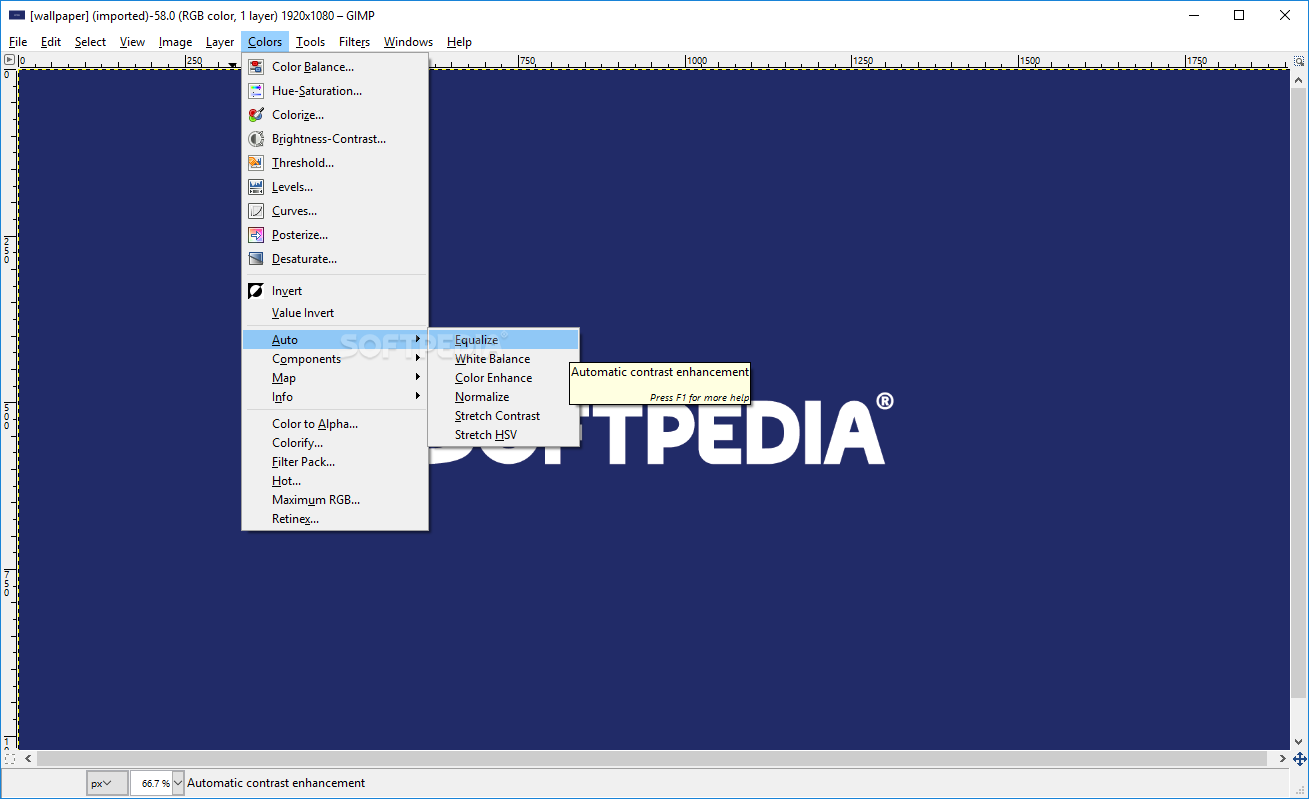Viewport: 1309px width, 799px height.
Task: Click the Hue-Saturation icon
Action: 256,91
